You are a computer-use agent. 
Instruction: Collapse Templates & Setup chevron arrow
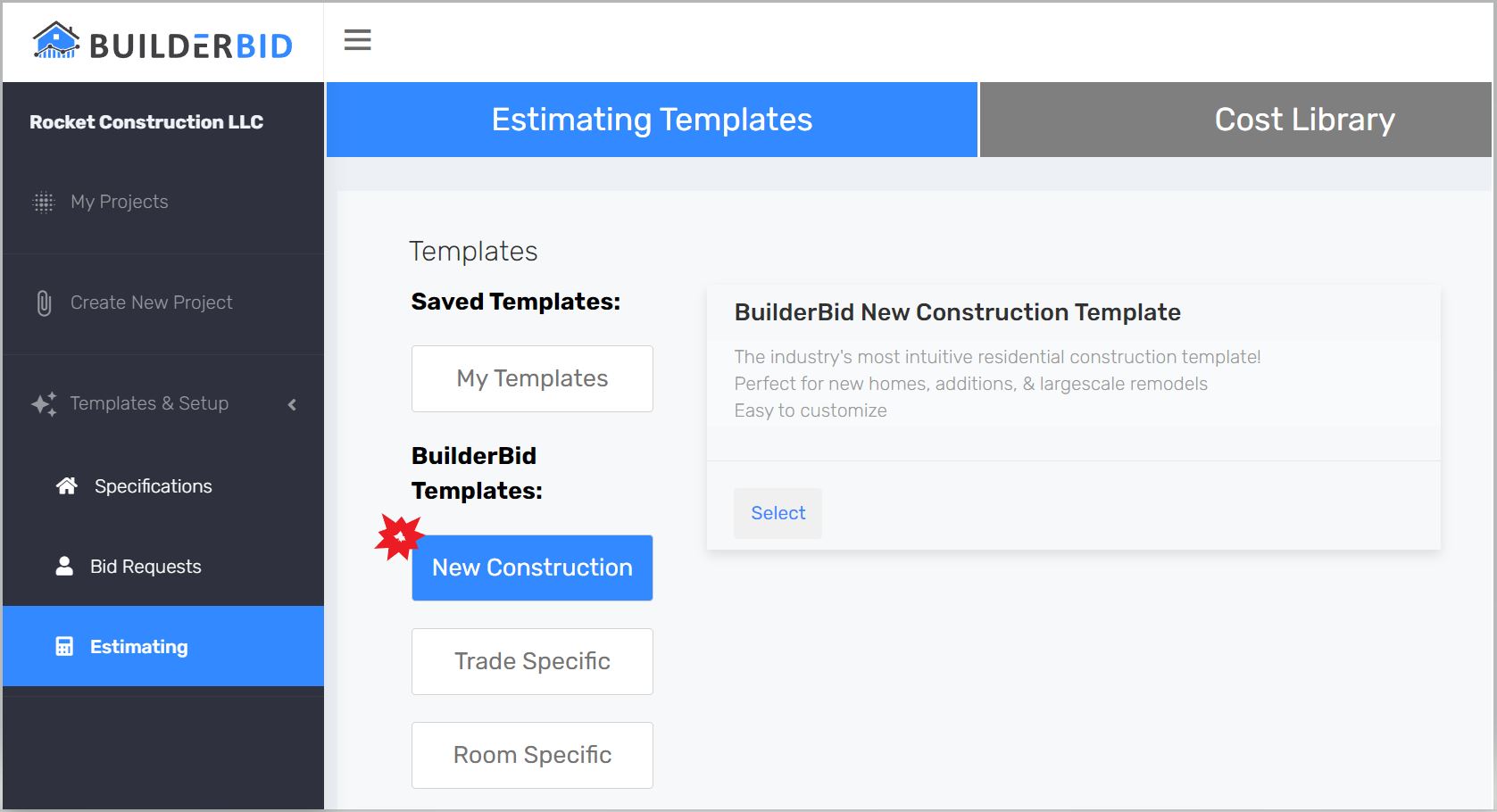tap(292, 405)
